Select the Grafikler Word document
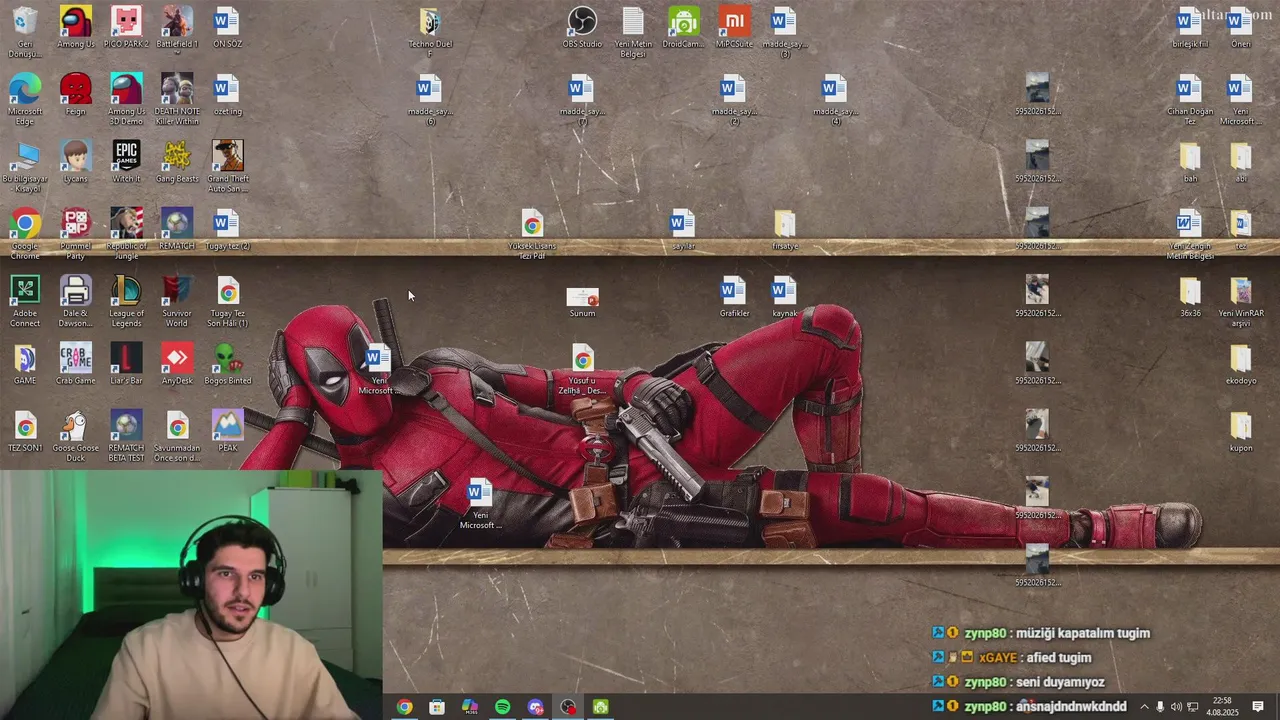The height and width of the screenshot is (720, 1280). click(734, 297)
